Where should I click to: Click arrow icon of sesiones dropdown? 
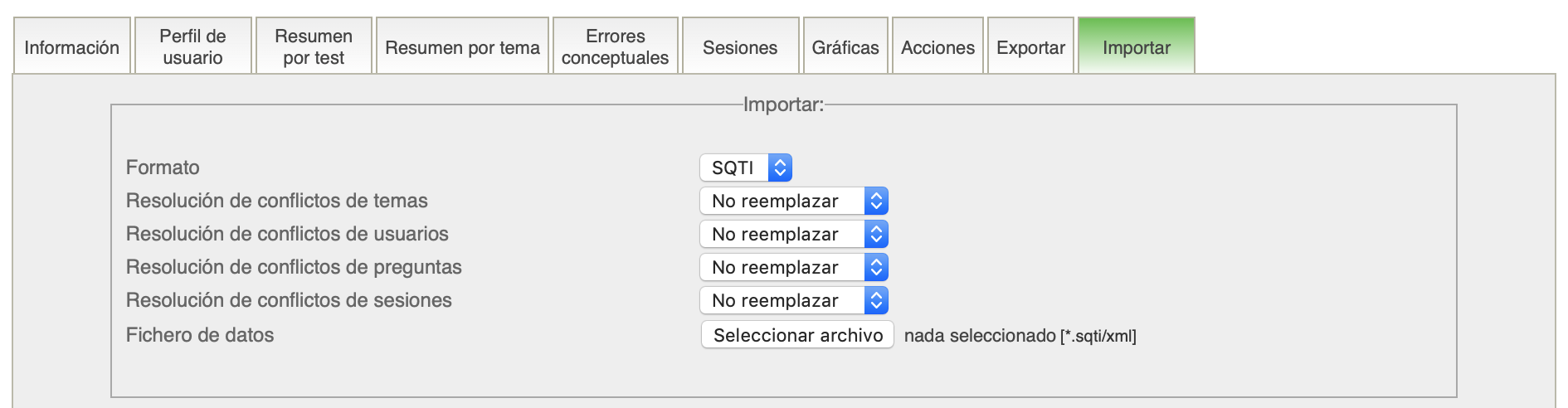(x=876, y=300)
